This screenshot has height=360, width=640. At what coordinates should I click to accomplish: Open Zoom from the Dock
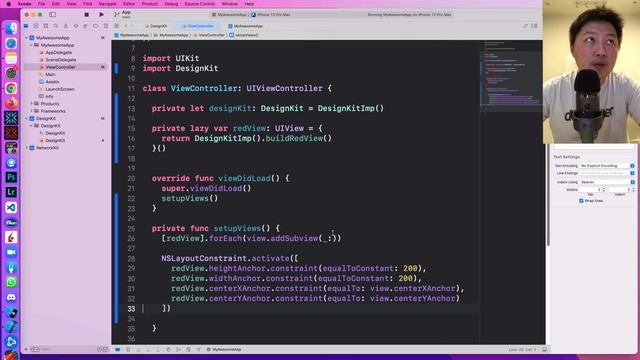(11, 252)
